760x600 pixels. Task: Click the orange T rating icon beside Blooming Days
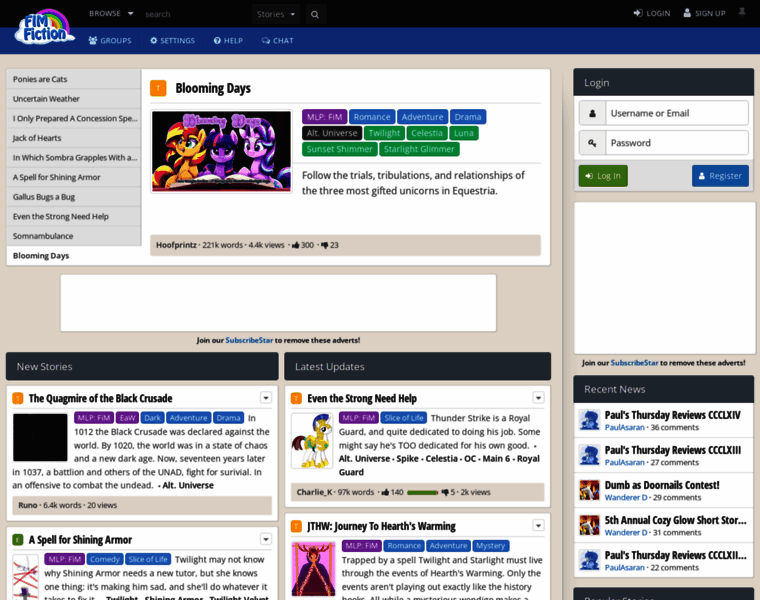tap(158, 88)
